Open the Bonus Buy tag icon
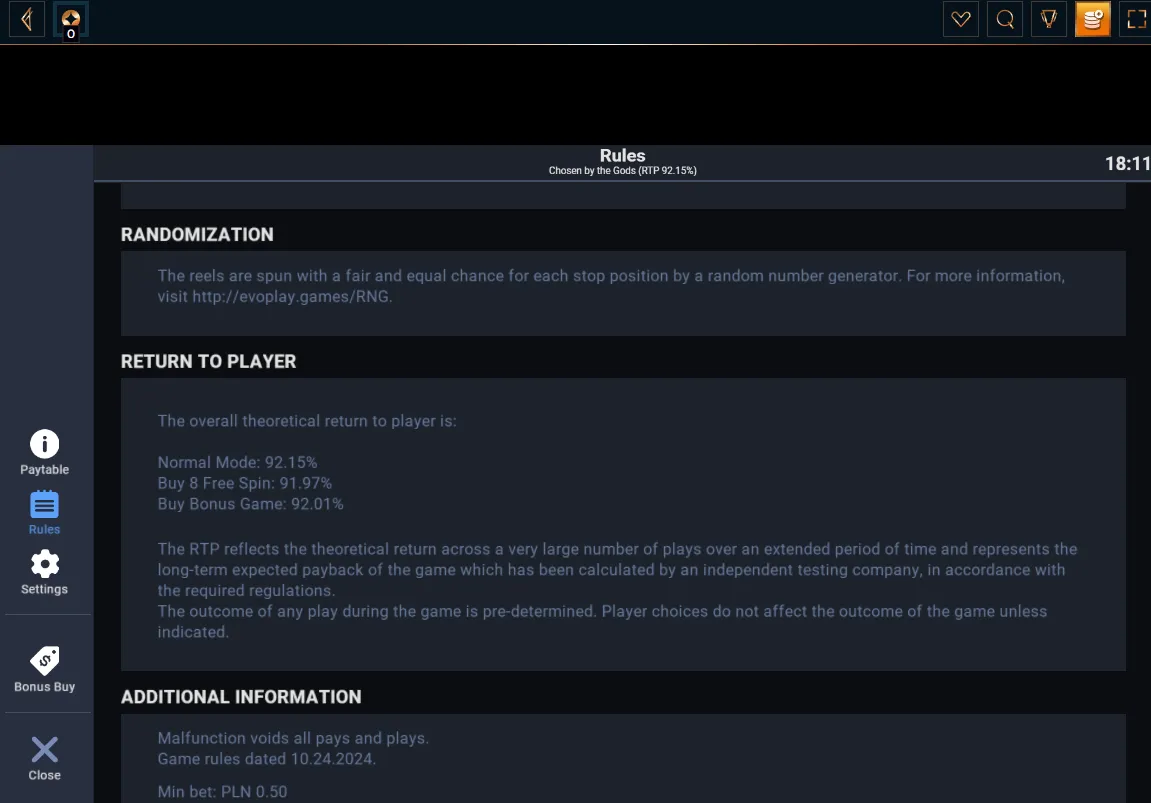The width and height of the screenshot is (1151, 803). (x=45, y=669)
